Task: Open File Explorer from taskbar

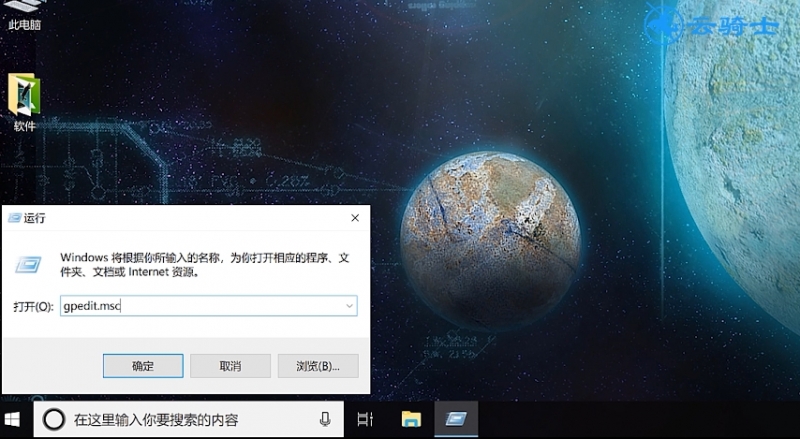Action: coord(411,420)
